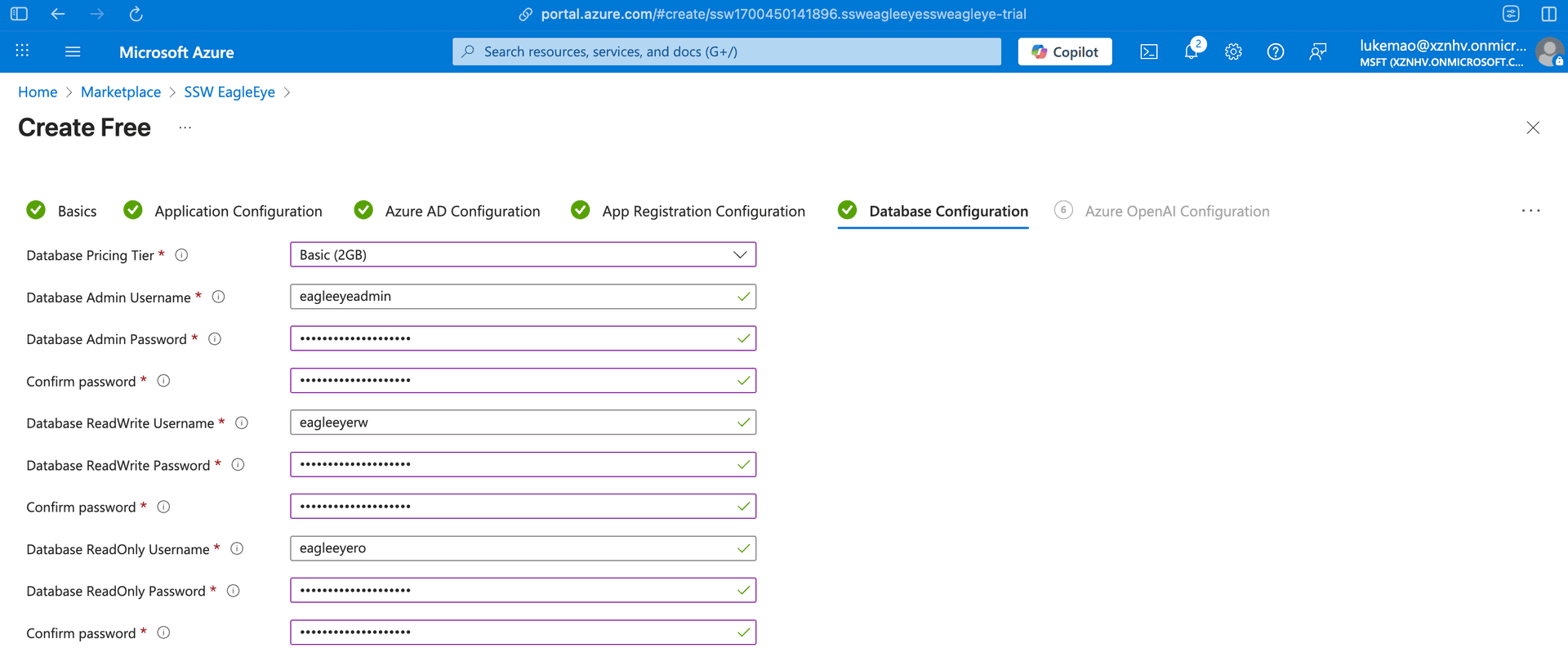The width and height of the screenshot is (1568, 666).
Task: Show info for Database ReadOnly Username
Action: [x=237, y=548]
